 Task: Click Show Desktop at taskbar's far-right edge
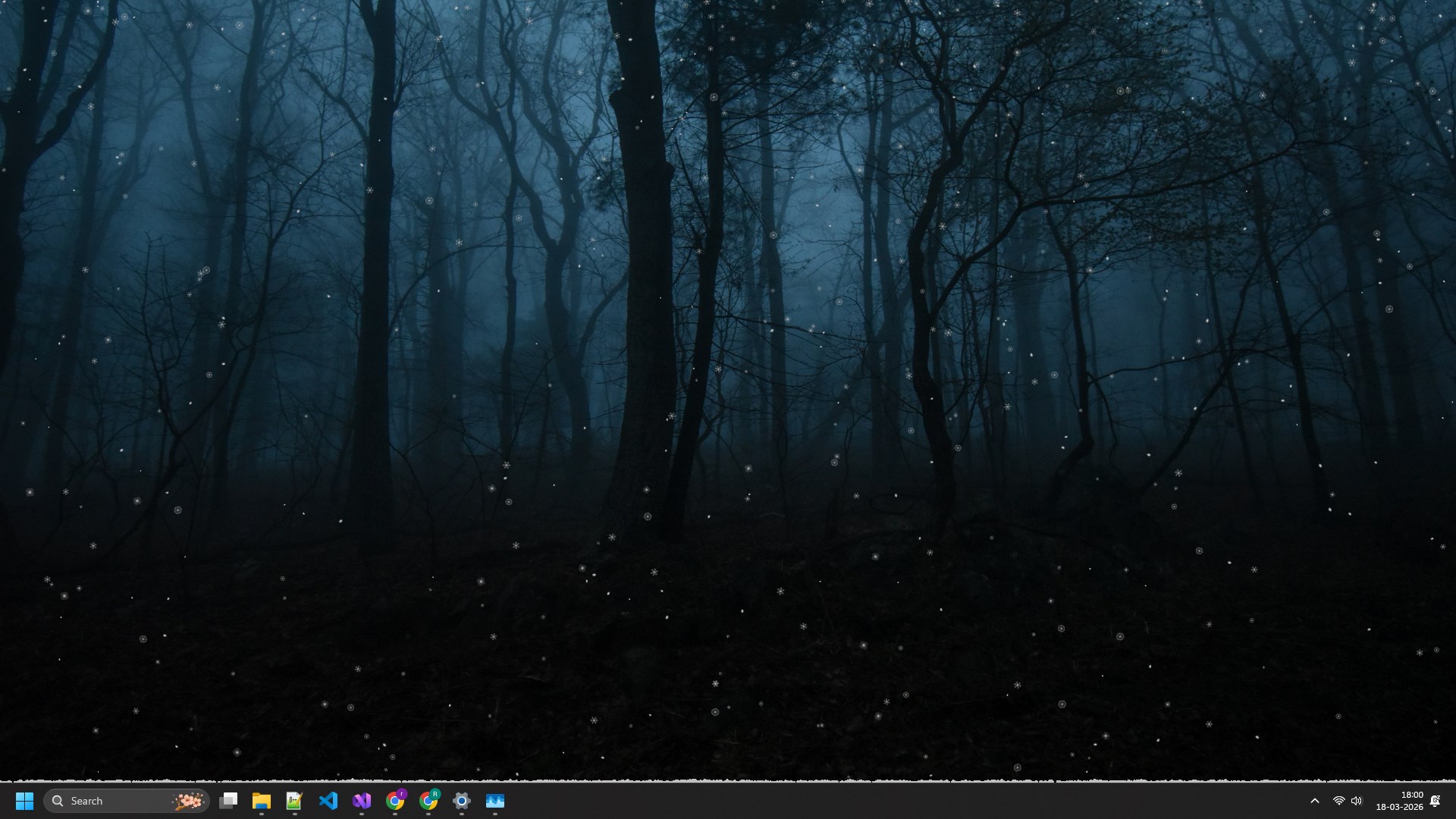point(1453,801)
